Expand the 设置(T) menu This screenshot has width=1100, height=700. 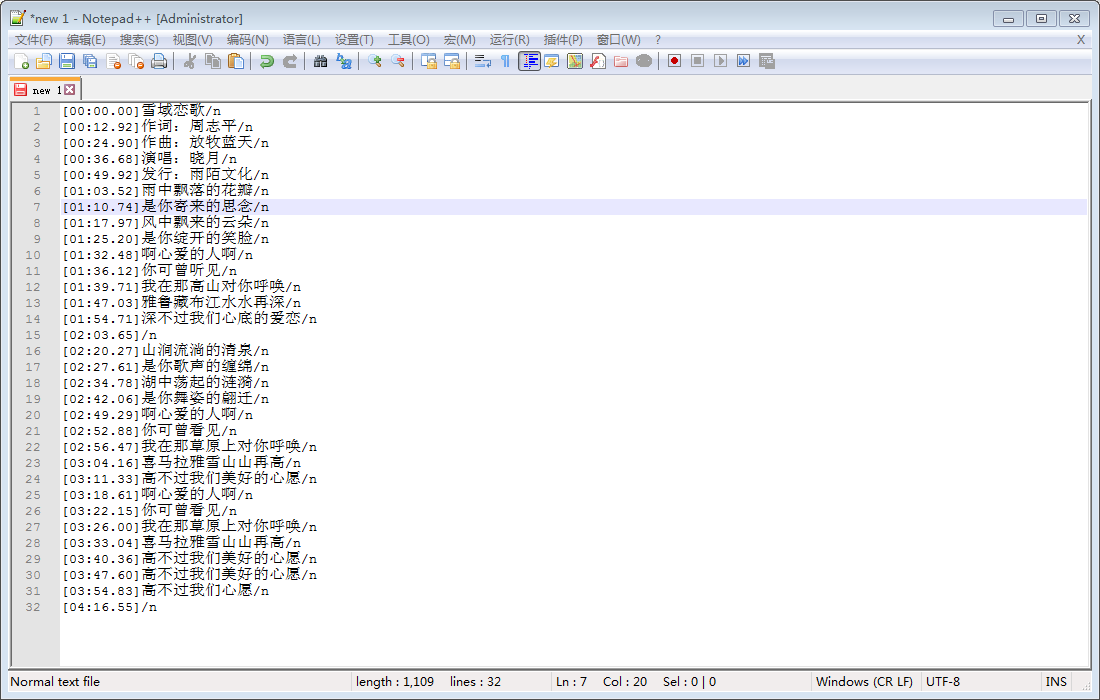pyautogui.click(x=354, y=40)
